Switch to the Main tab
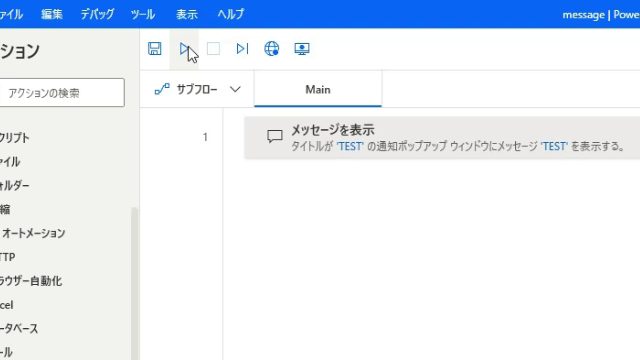The width and height of the screenshot is (640, 360). tap(318, 89)
